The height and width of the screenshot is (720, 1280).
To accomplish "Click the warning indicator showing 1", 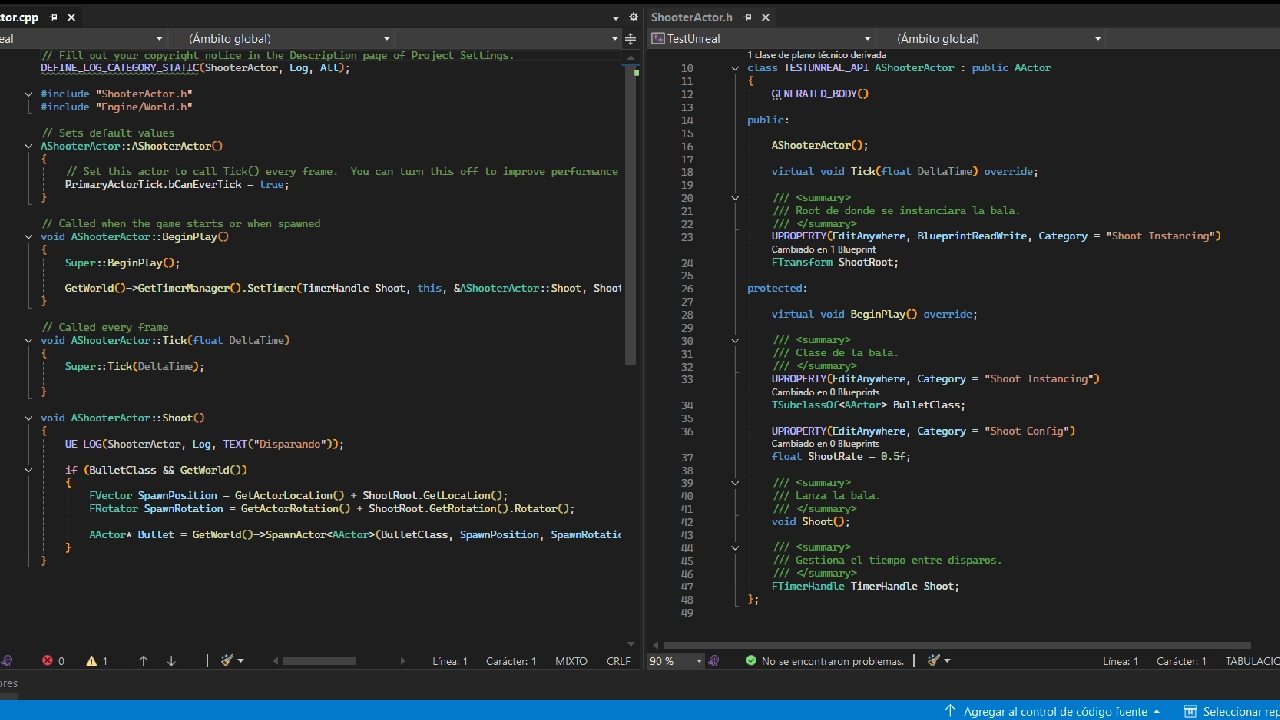I will (x=93, y=660).
